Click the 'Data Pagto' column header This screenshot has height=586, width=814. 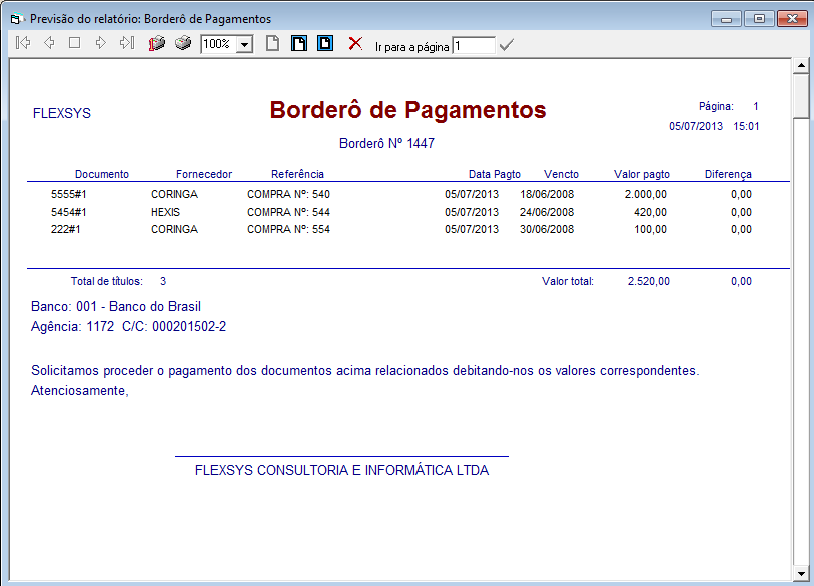495,174
